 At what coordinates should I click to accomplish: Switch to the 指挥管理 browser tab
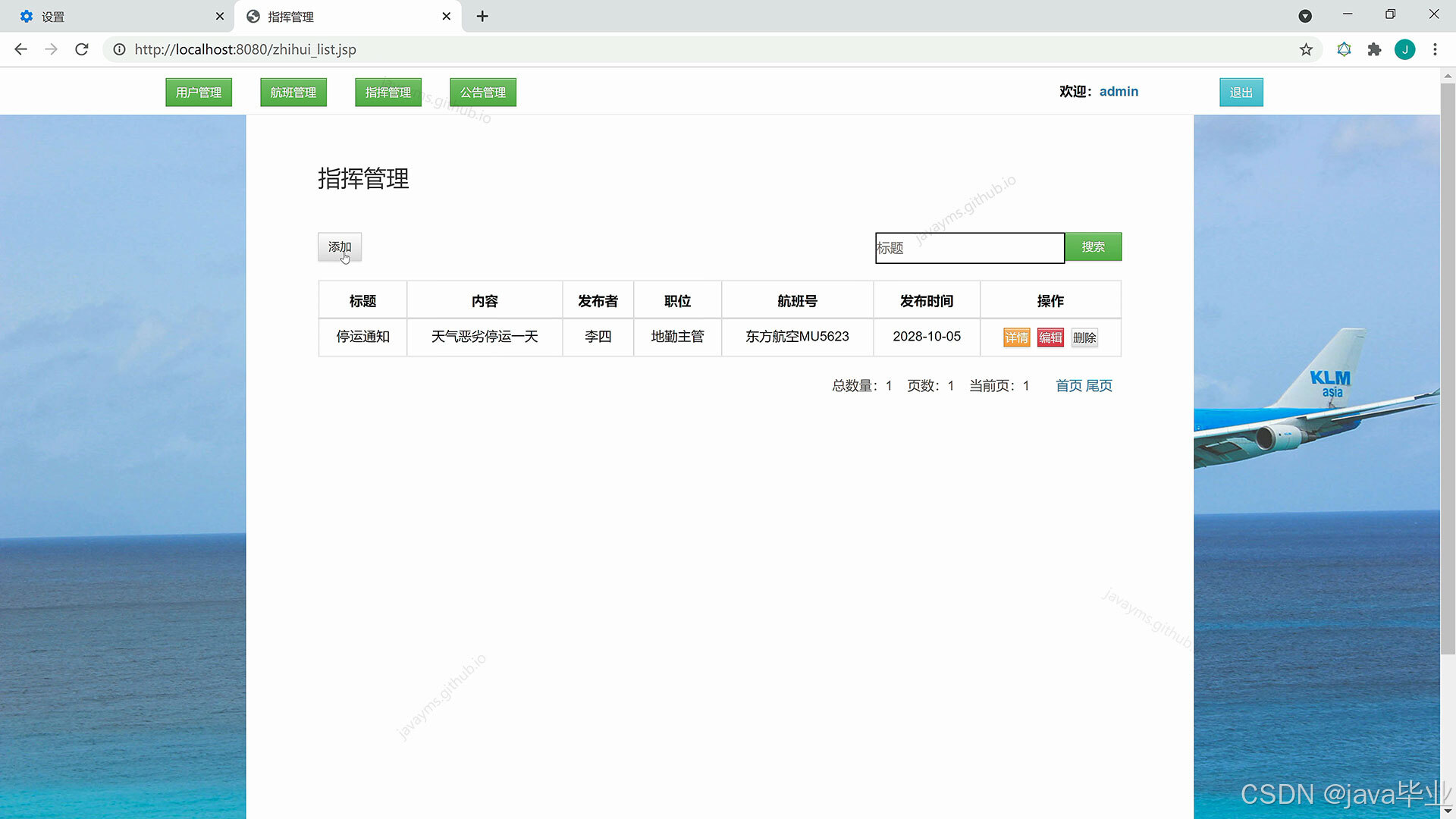pyautogui.click(x=348, y=16)
